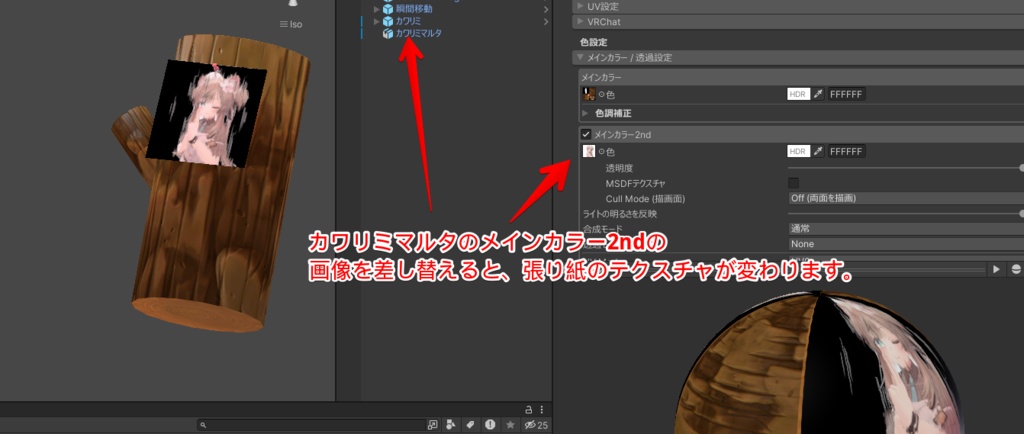
Task: Expand the 瞬間移動 hierarchy item
Action: click(376, 9)
